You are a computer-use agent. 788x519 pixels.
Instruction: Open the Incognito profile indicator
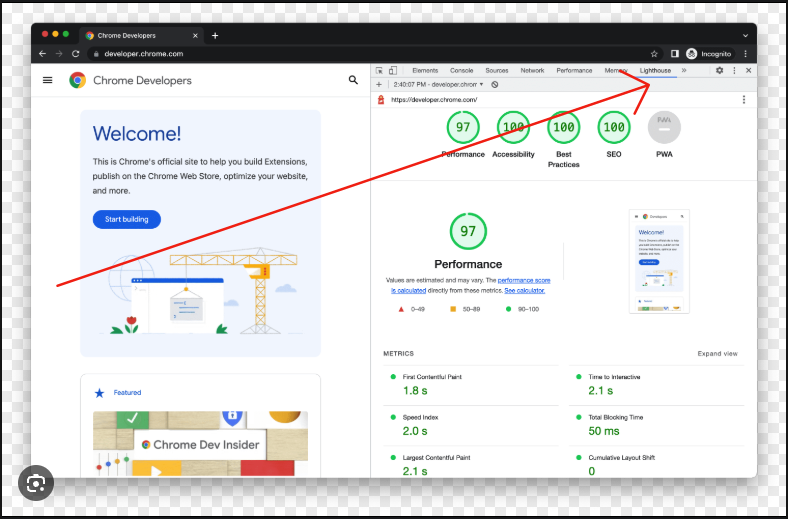pyautogui.click(x=709, y=54)
